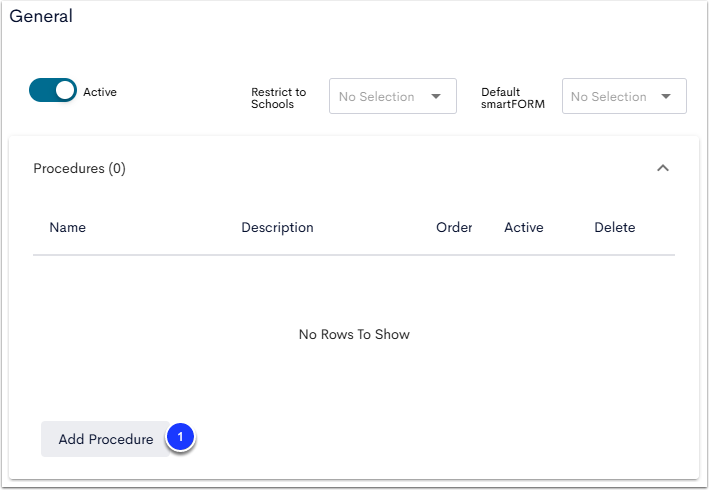
Task: Click the Add Procedure button
Action: (x=105, y=439)
